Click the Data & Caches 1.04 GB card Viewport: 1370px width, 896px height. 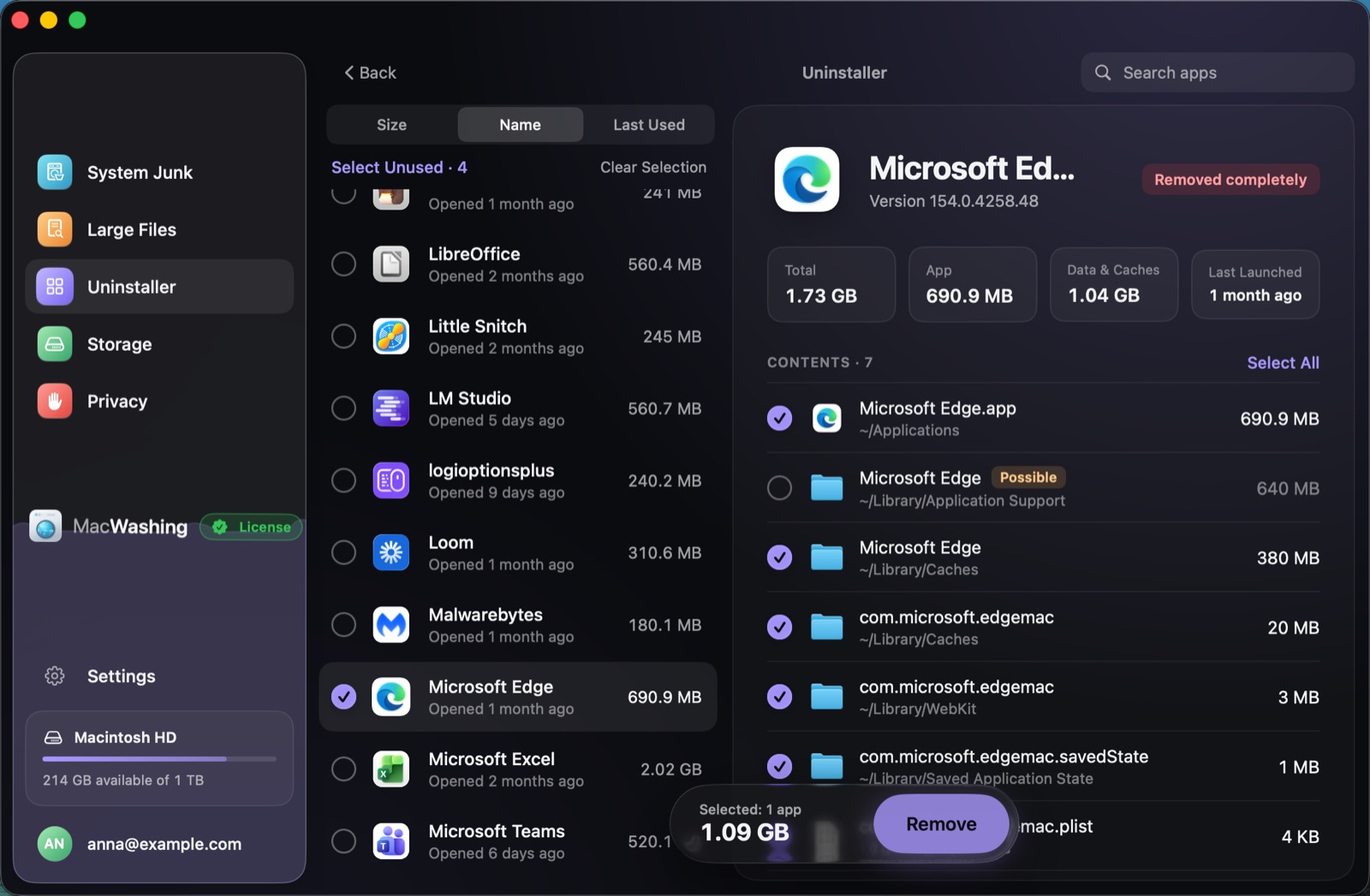pos(1114,284)
